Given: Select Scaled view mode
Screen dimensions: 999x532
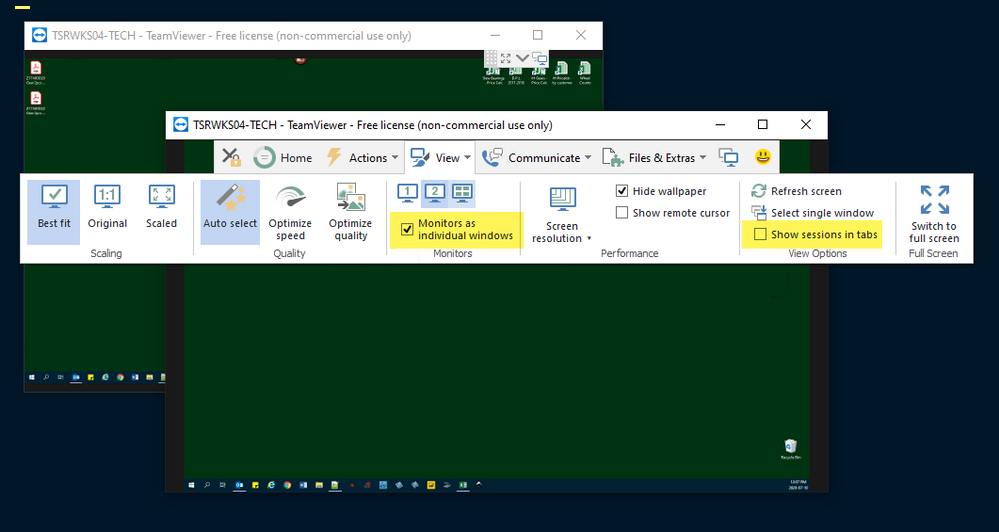Looking at the screenshot, I should [x=161, y=207].
